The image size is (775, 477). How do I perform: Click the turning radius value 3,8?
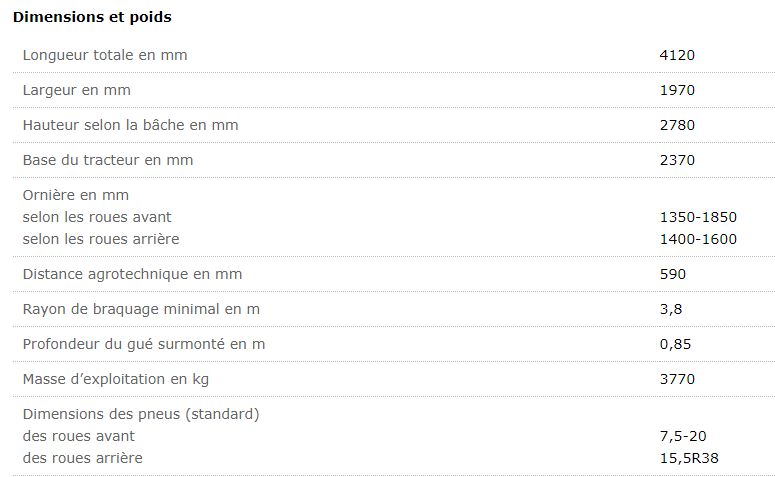click(x=671, y=309)
